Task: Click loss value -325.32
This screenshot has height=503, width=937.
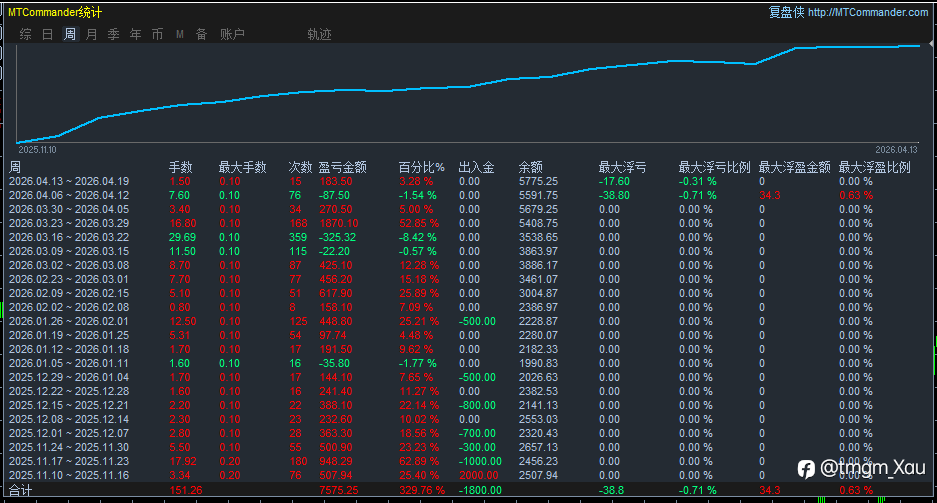Action: [x=338, y=237]
